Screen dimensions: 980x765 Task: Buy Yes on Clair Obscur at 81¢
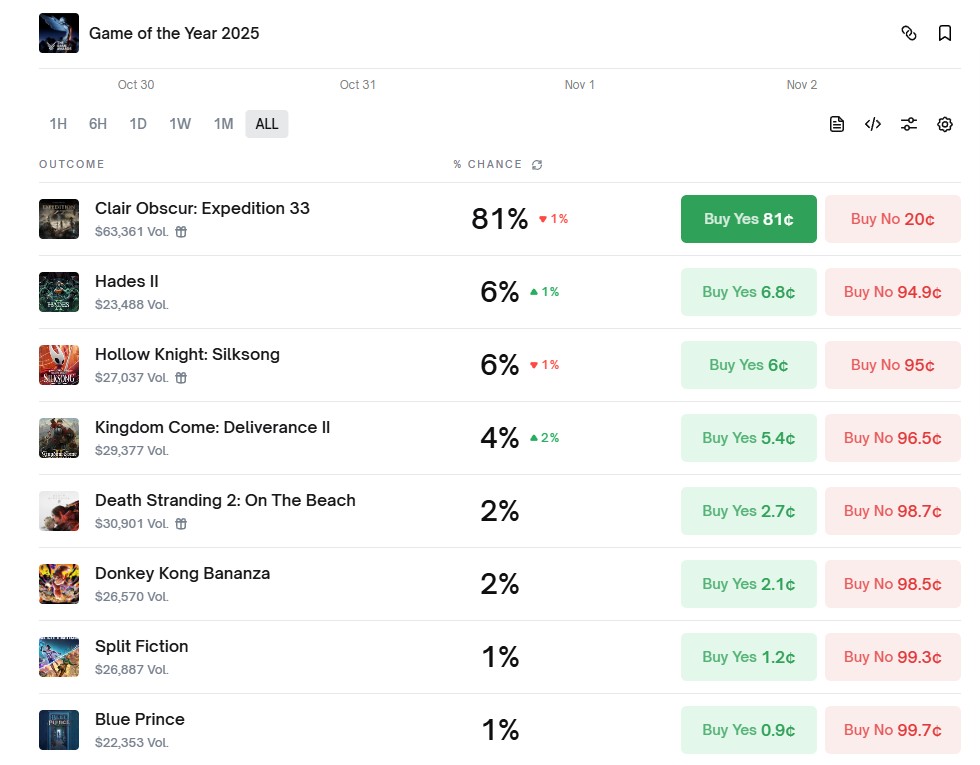(x=748, y=219)
